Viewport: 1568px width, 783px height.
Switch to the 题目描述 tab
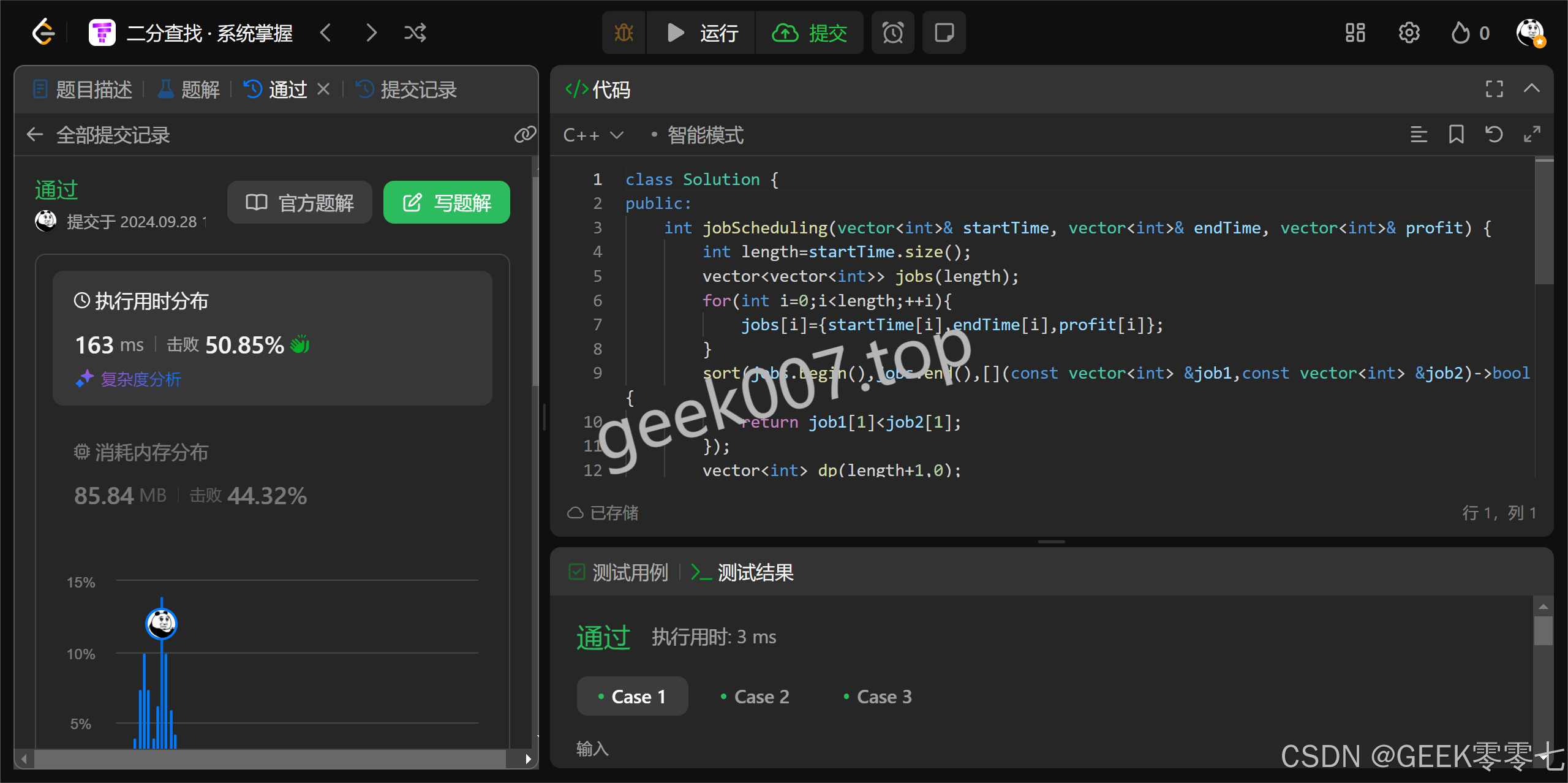[x=83, y=89]
